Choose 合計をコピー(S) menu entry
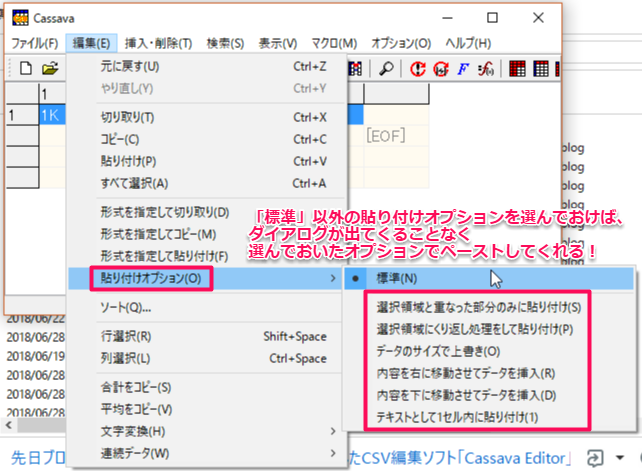 tap(207, 387)
